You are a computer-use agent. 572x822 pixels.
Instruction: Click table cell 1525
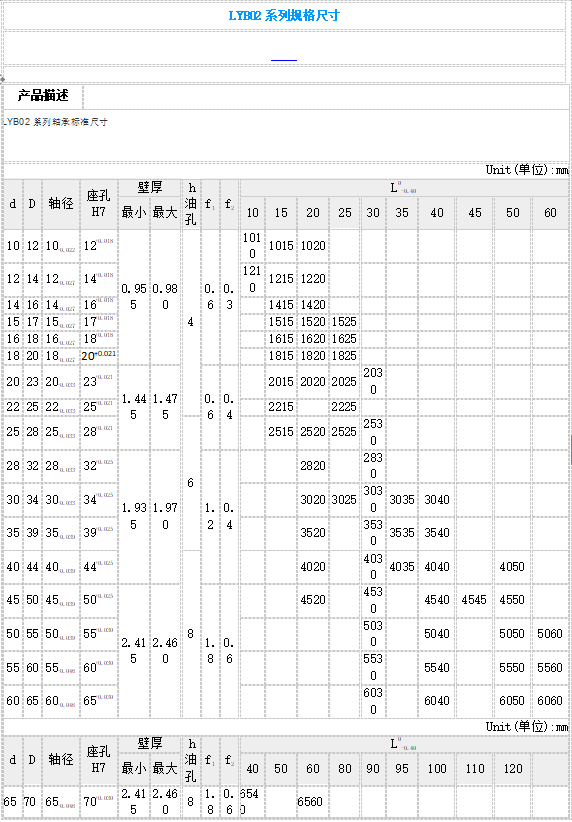pyautogui.click(x=344, y=322)
